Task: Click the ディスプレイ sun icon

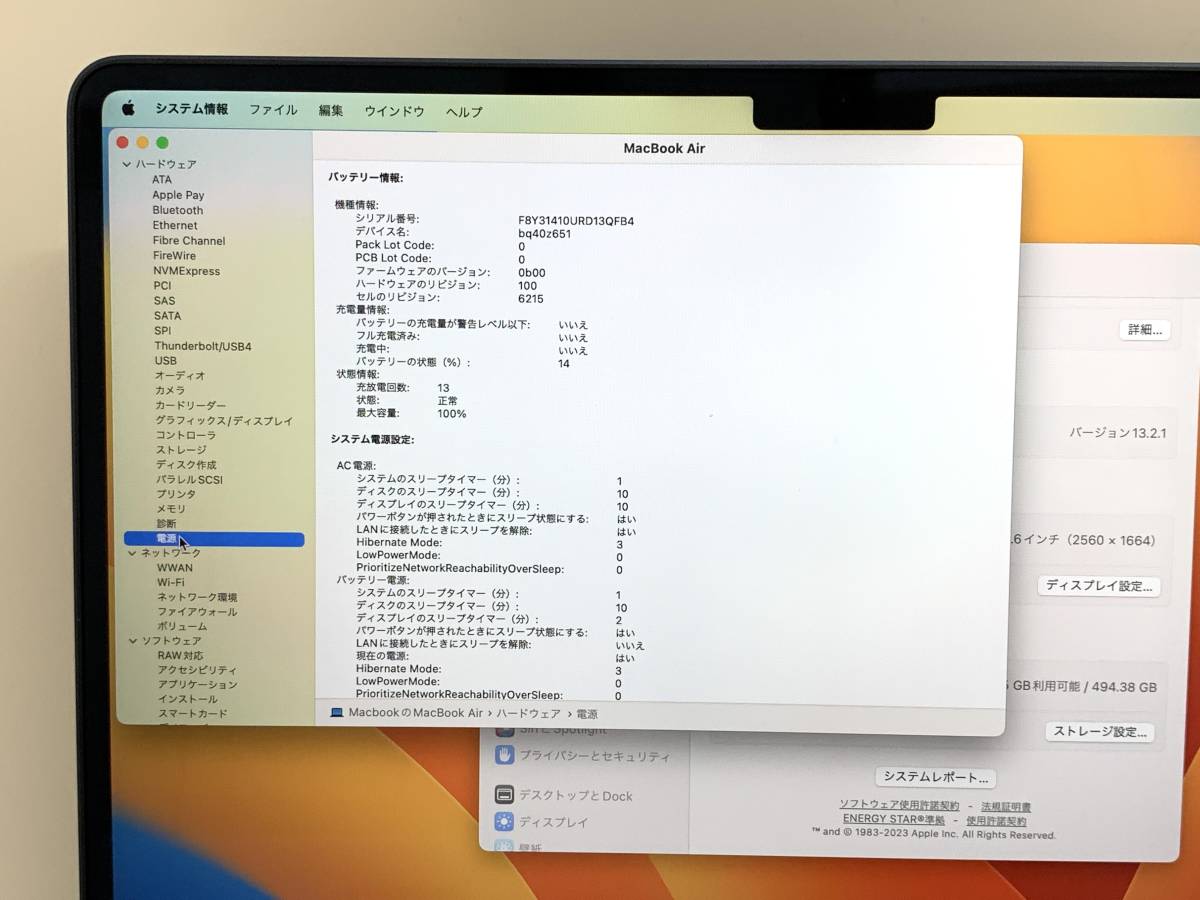Action: (504, 822)
